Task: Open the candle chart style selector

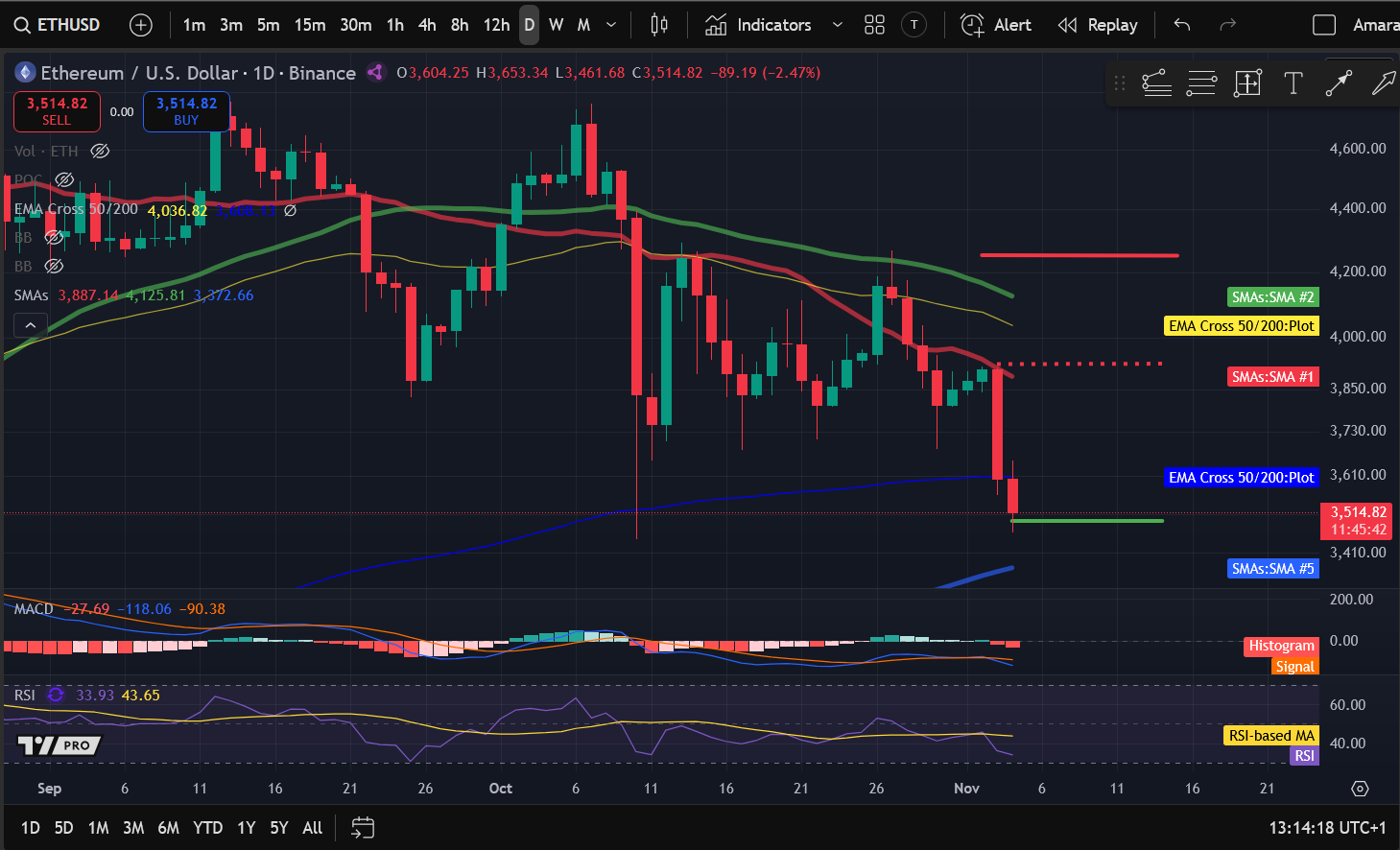Action: tap(658, 24)
